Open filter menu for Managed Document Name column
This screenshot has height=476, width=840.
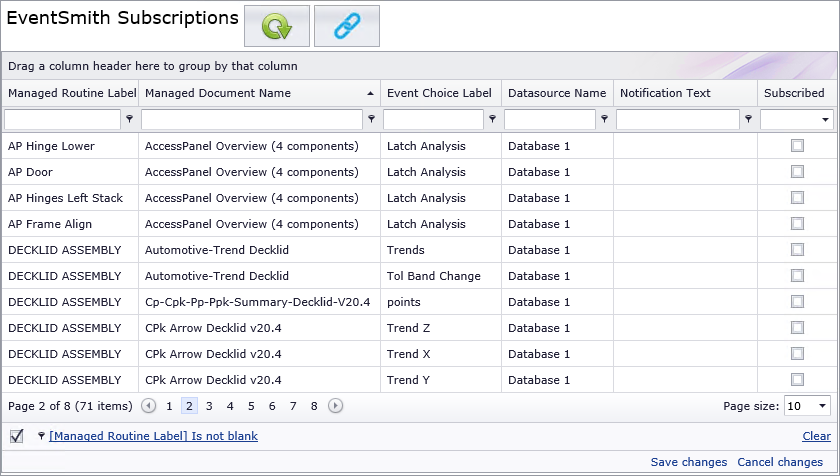point(371,119)
